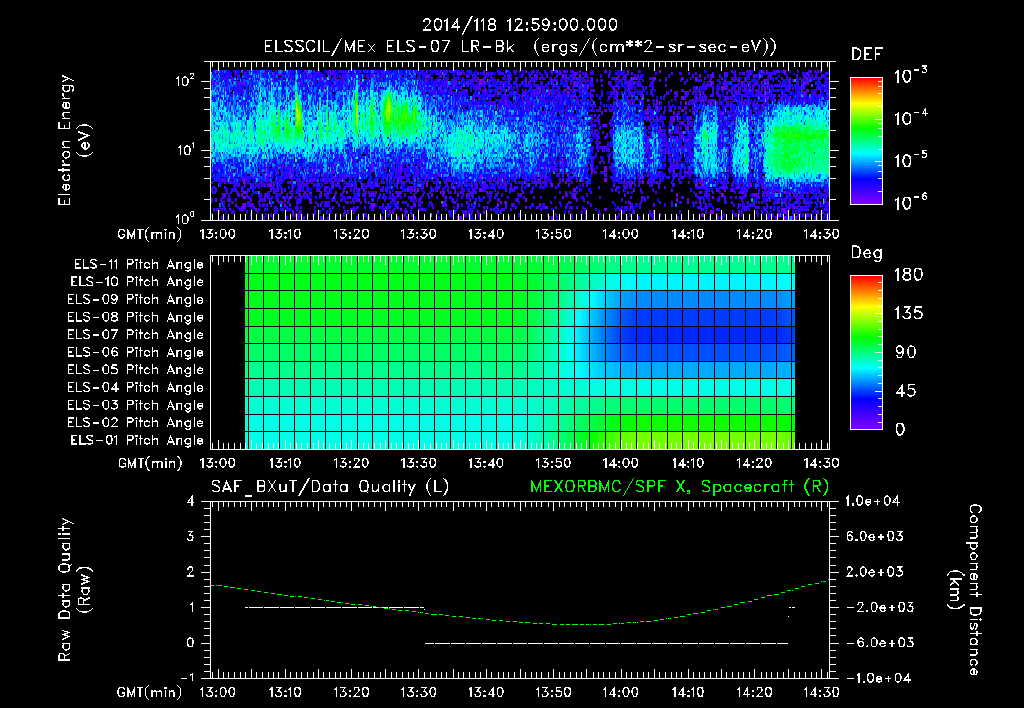The image size is (1024, 708).
Task: Click the DEF color bar gradient
Action: pyautogui.click(x=866, y=141)
